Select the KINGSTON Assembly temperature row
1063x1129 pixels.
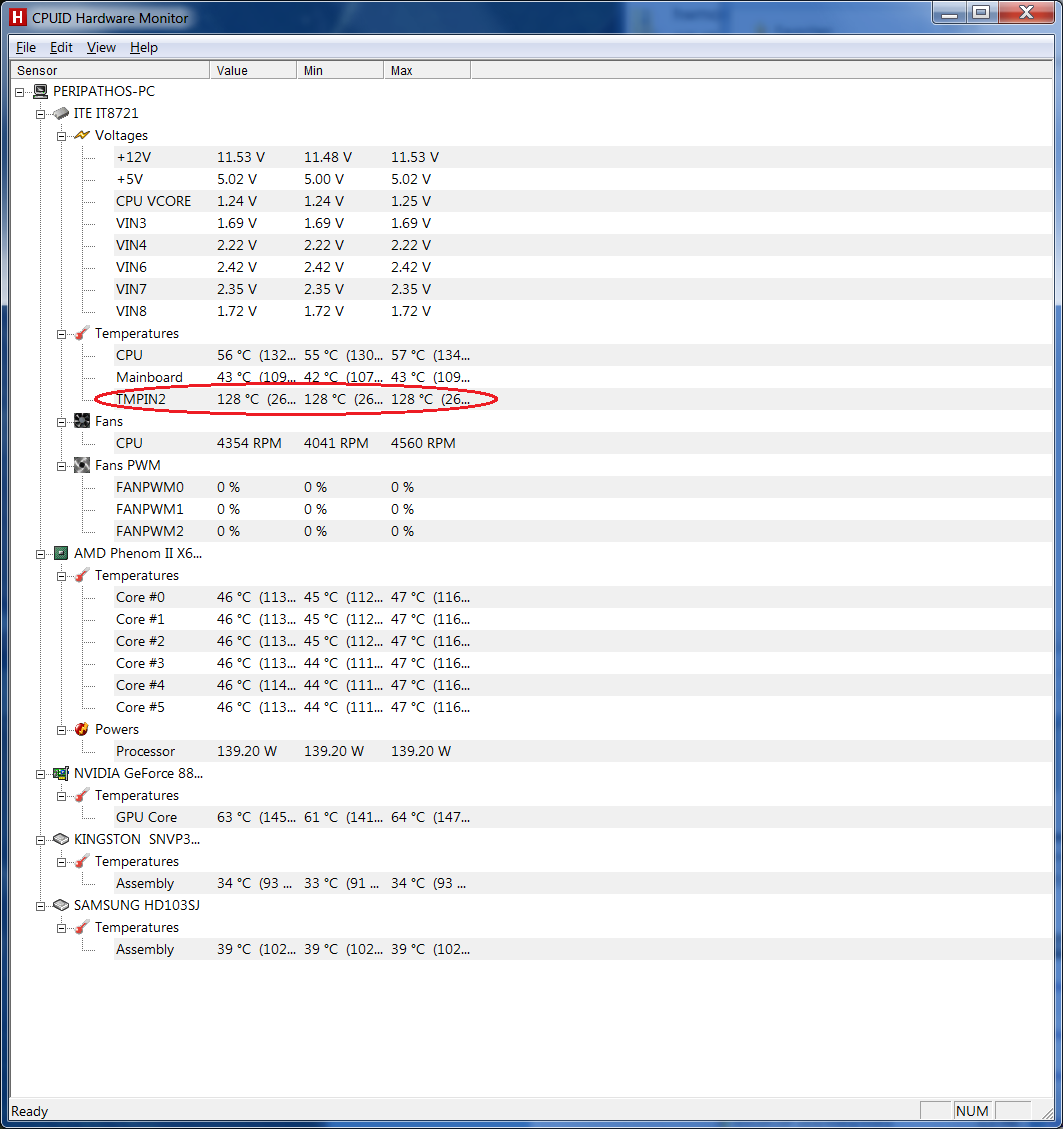pyautogui.click(x=583, y=883)
